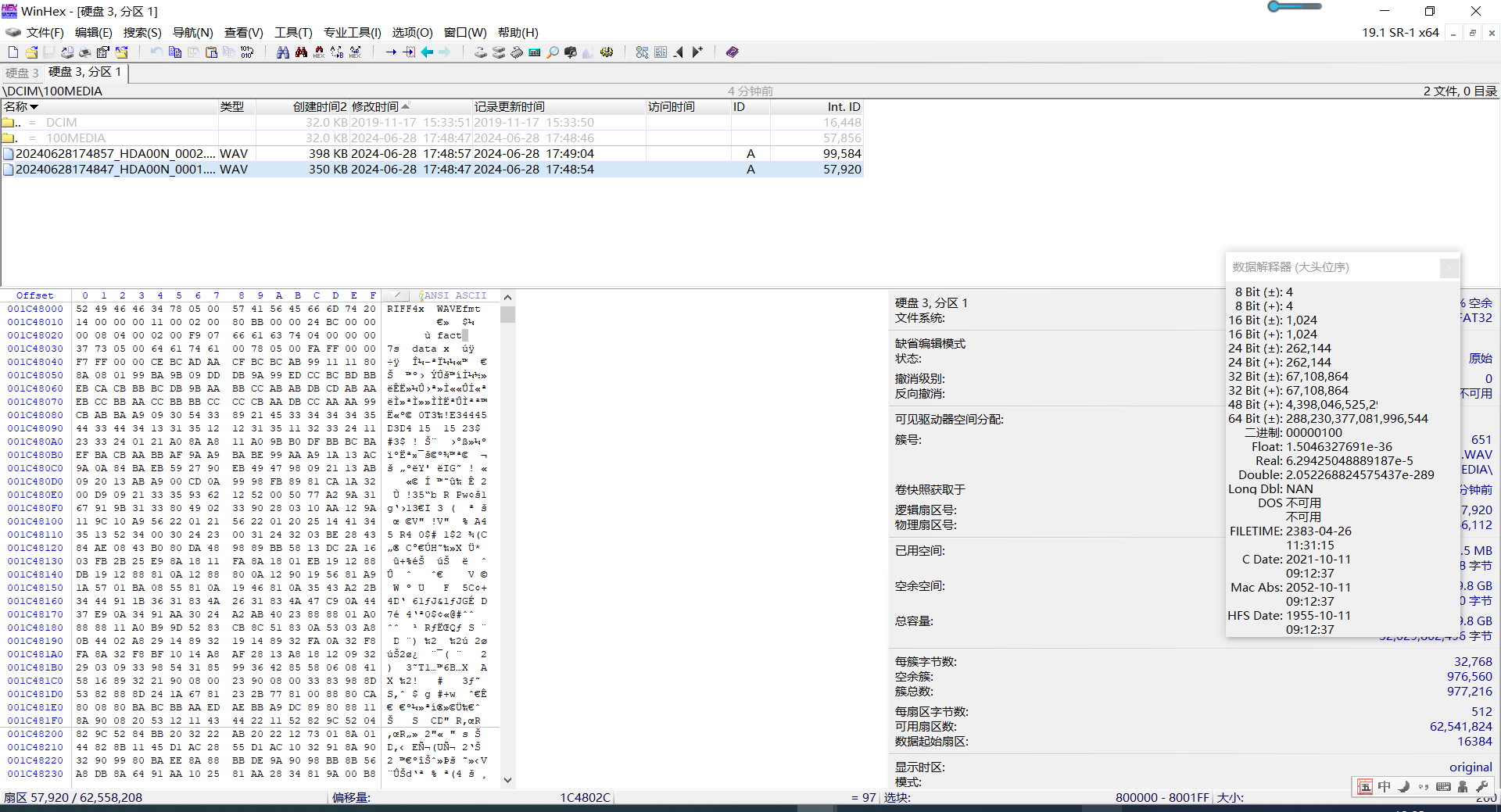This screenshot has width=1501, height=812.
Task: Click the camera snapshot toolbar icon
Action: (x=571, y=52)
